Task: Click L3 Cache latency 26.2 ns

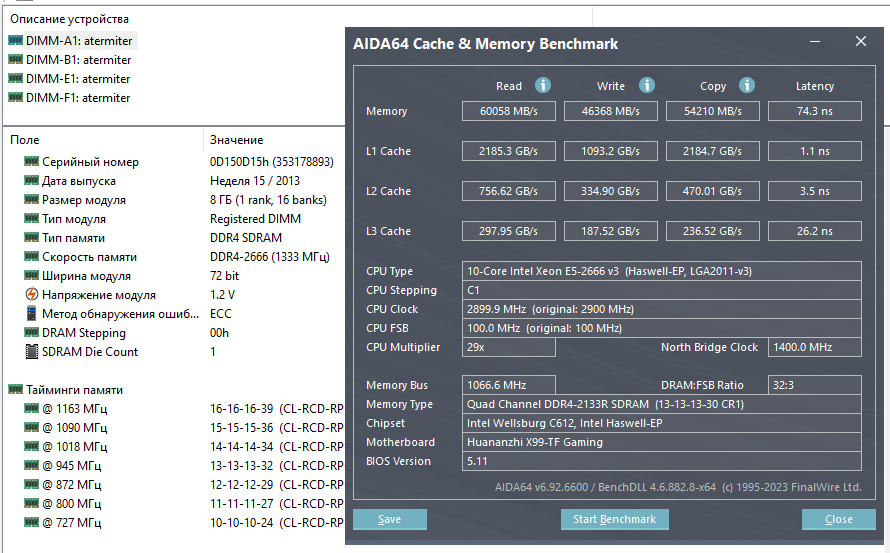Action: 815,231
